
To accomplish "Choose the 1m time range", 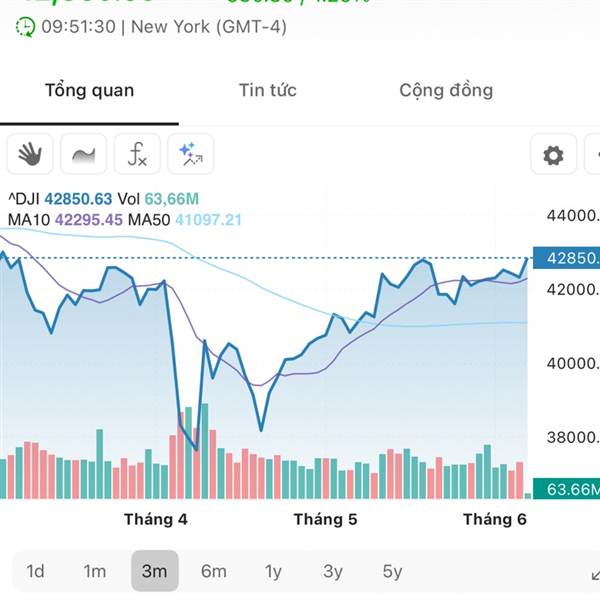I will point(95,571).
